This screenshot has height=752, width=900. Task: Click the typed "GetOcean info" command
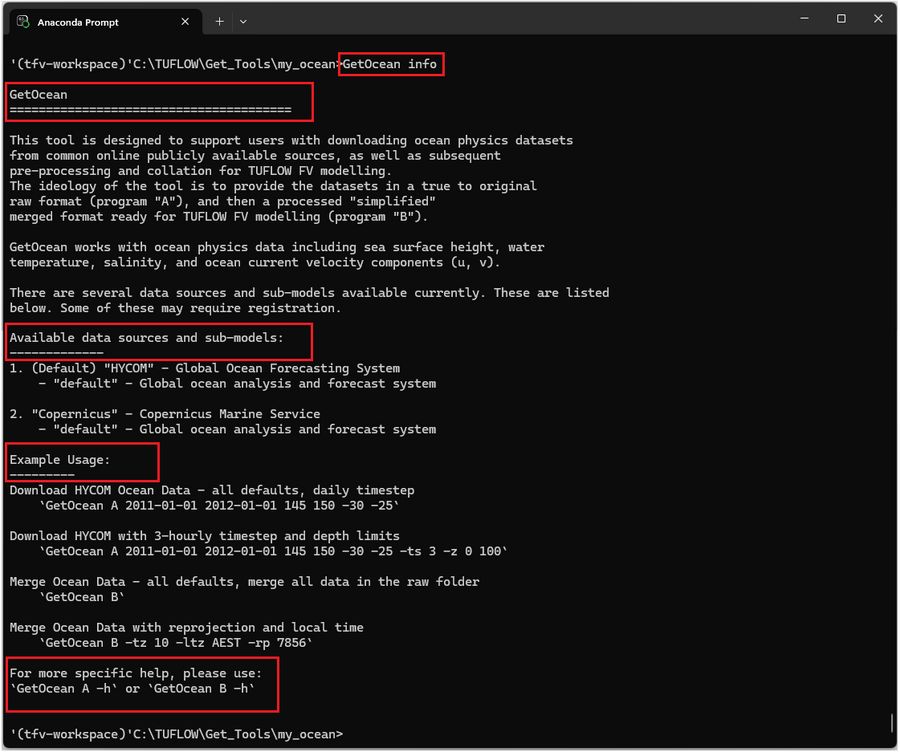click(x=390, y=64)
